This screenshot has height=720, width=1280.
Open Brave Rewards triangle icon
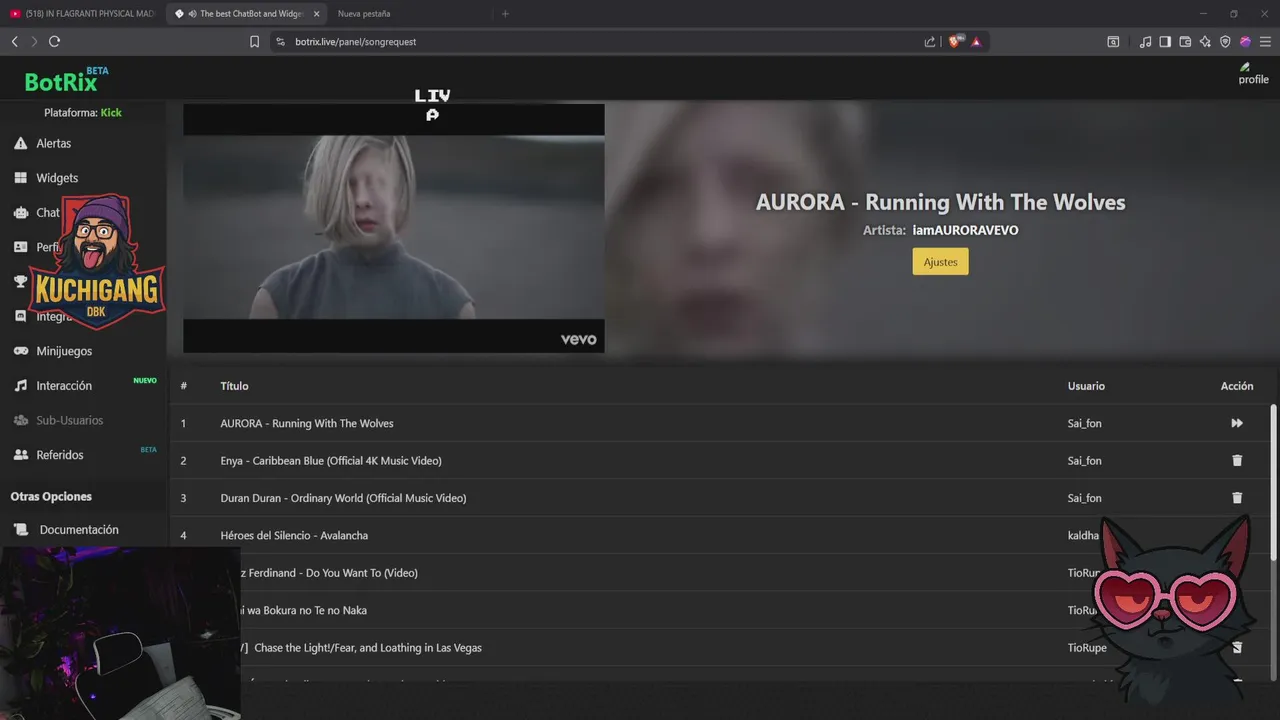976,42
